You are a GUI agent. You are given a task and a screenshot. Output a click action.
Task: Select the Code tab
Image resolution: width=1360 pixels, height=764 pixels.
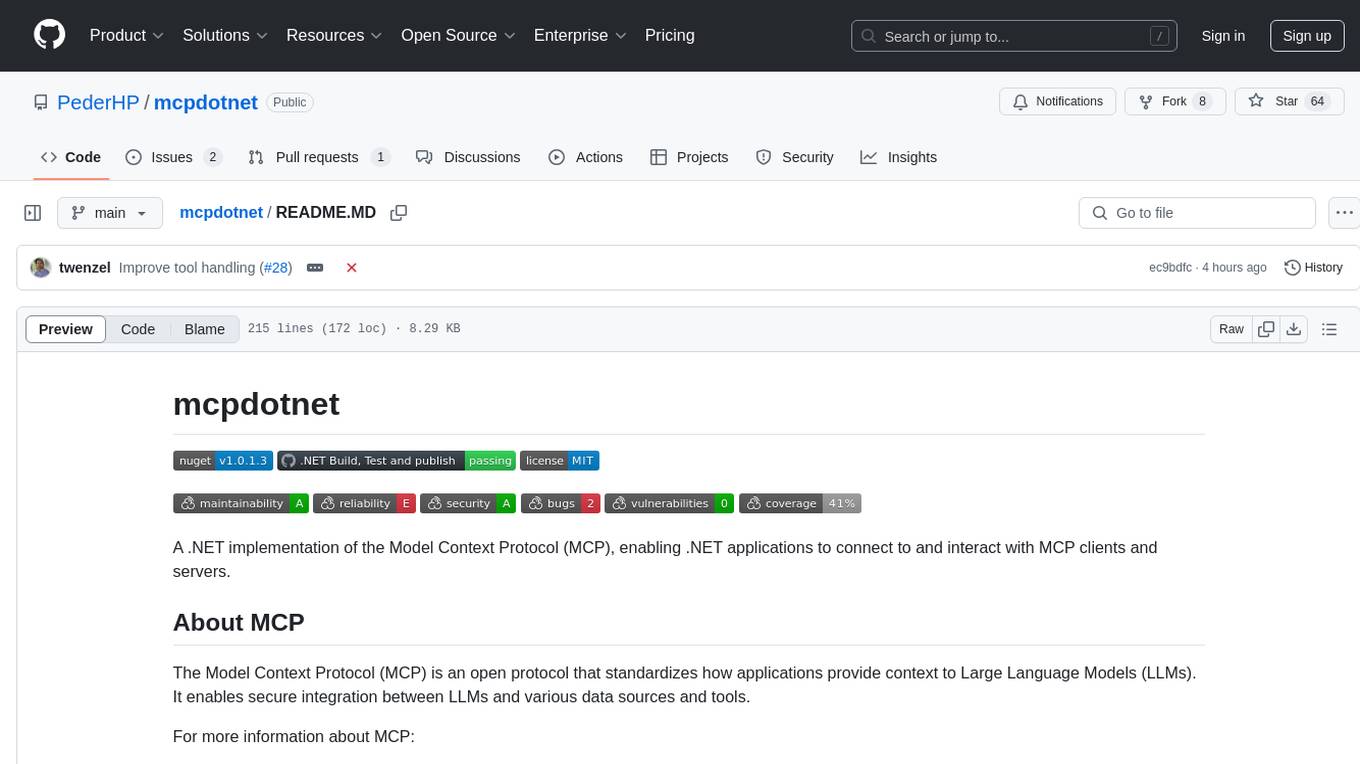[70, 157]
